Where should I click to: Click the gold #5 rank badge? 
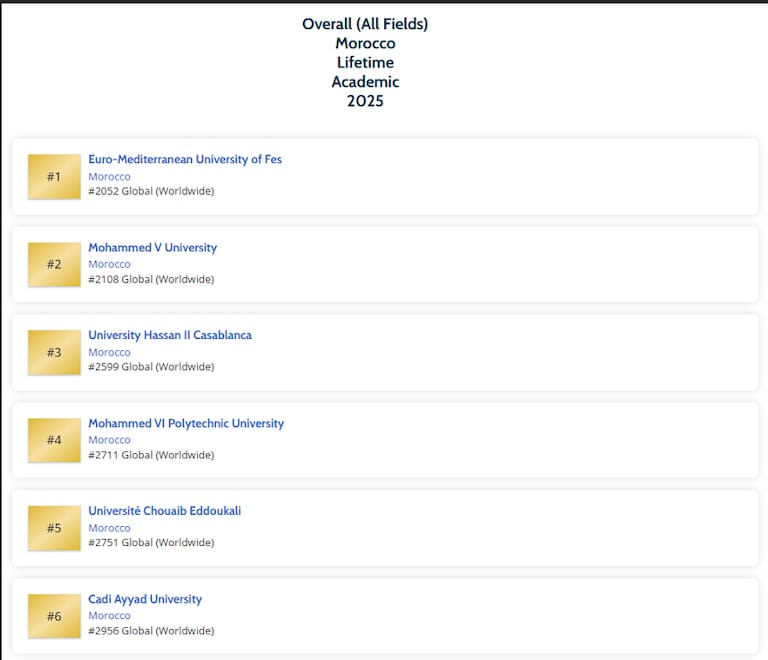tap(54, 528)
